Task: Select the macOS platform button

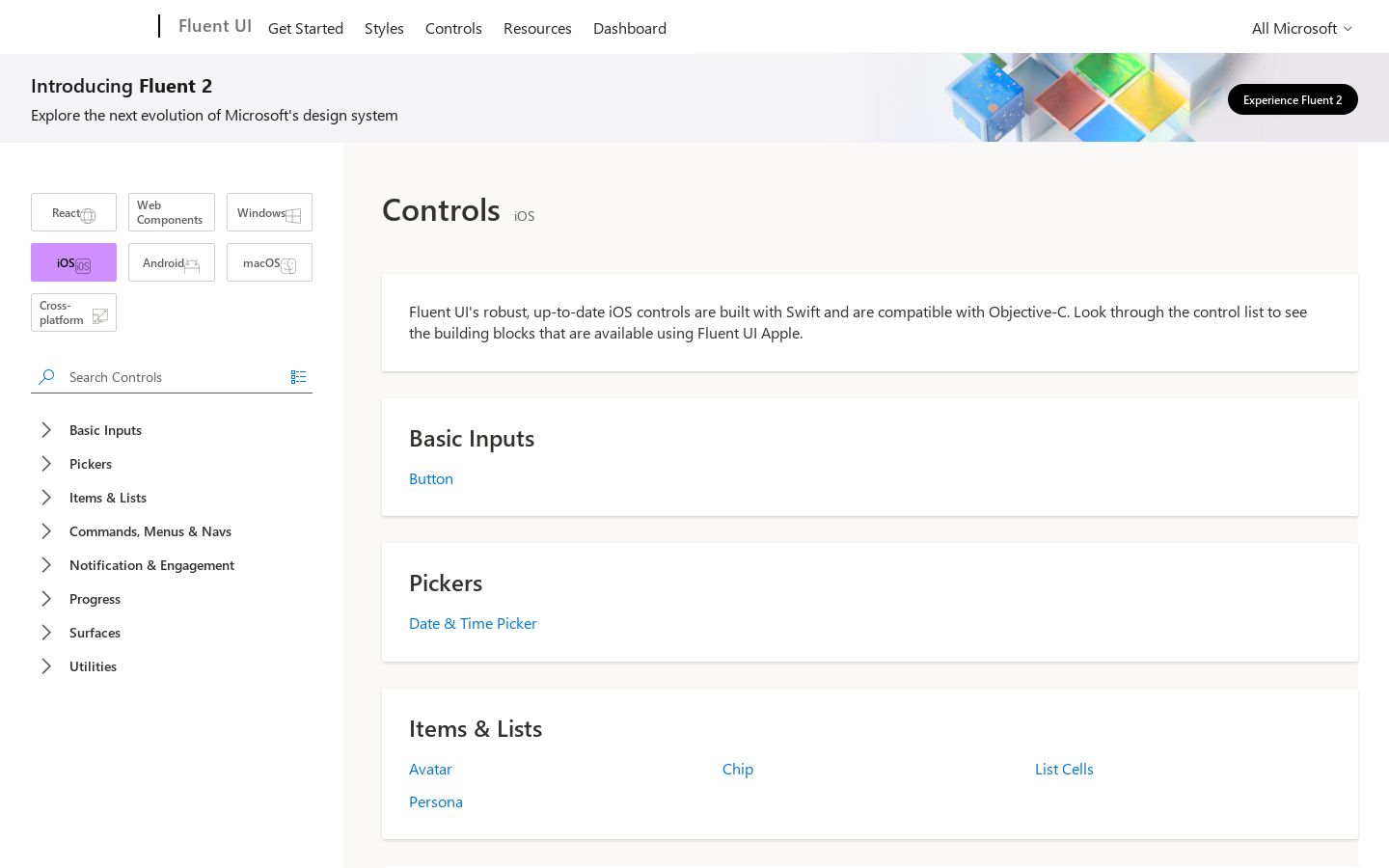Action: (269, 262)
